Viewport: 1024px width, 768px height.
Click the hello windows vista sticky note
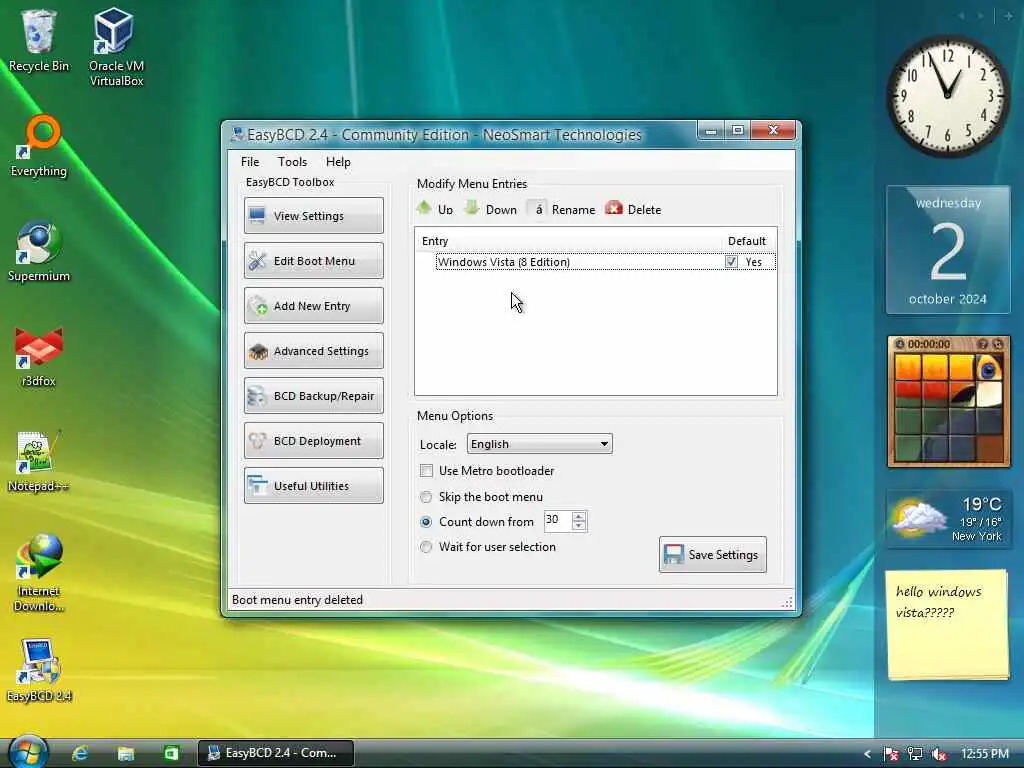[947, 624]
